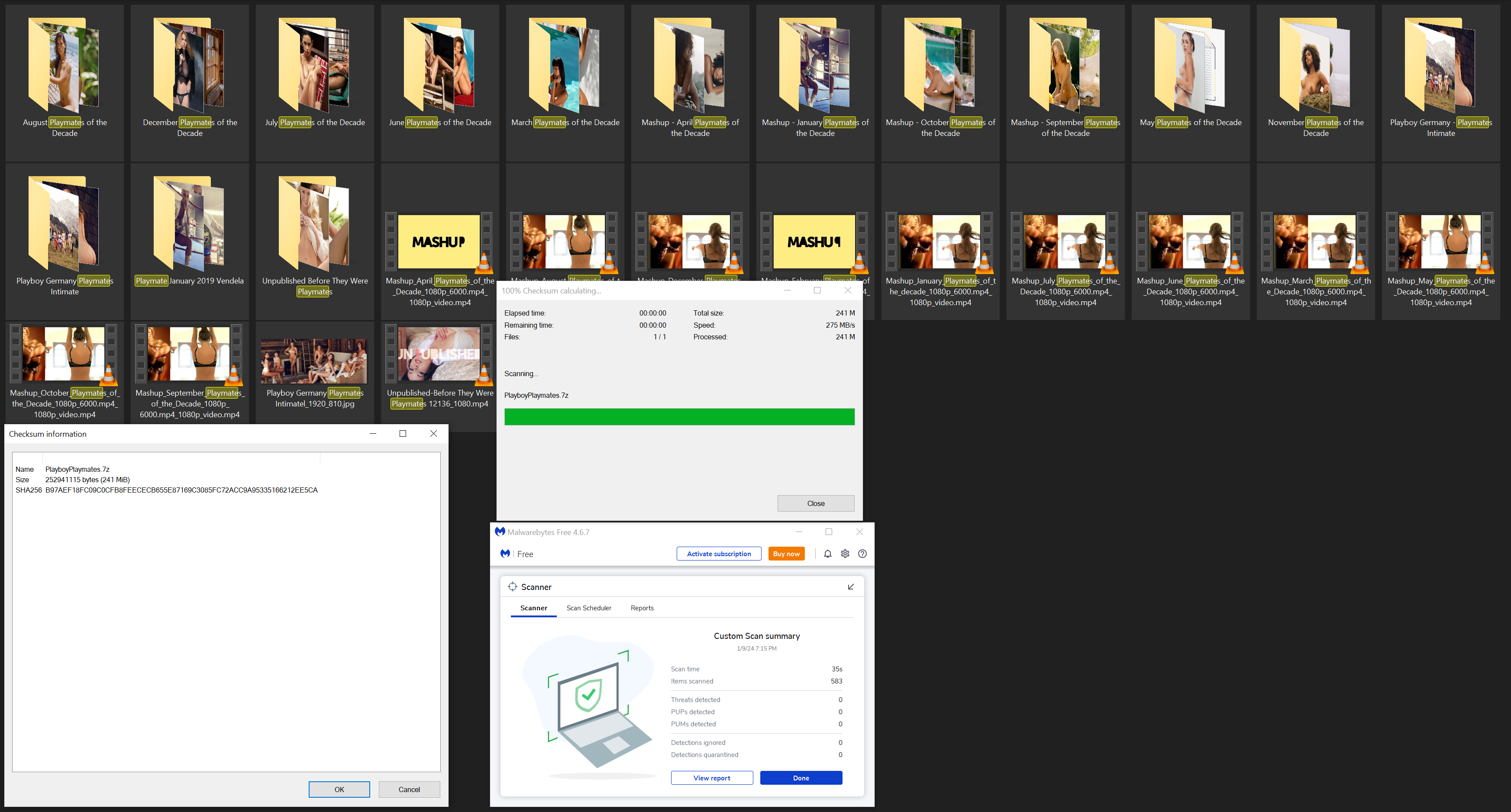
Task: Open the Mashup - October Playmates folder
Action: tap(940, 82)
